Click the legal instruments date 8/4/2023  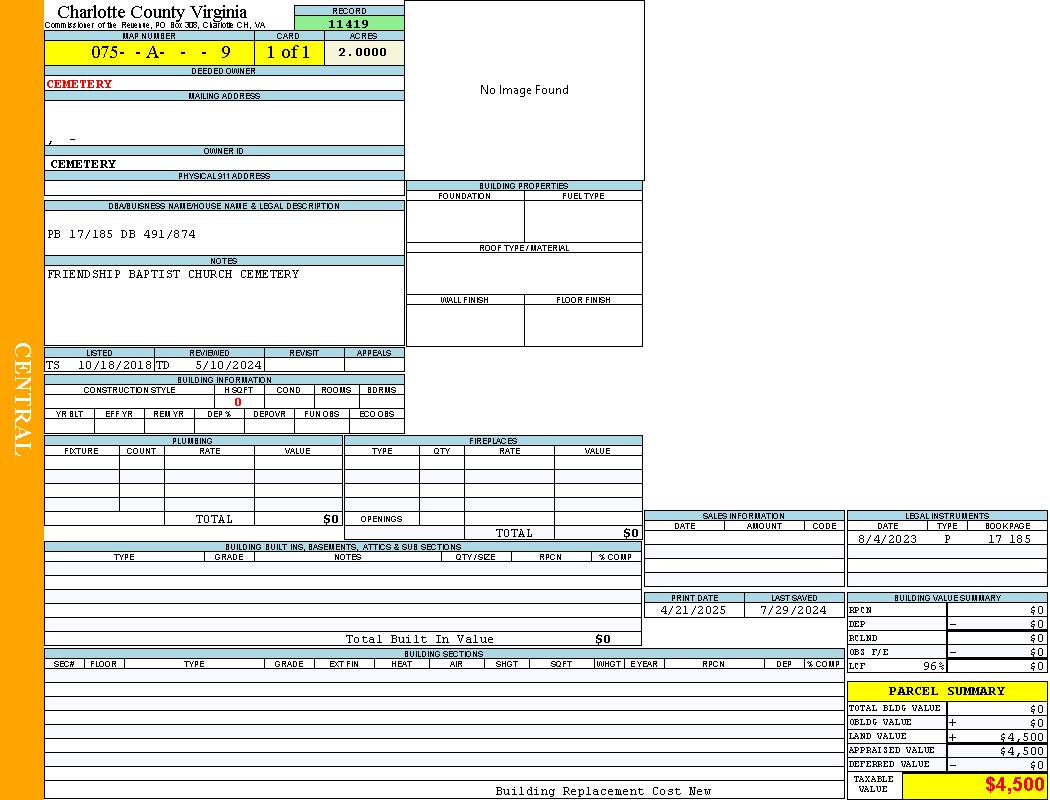(x=887, y=539)
